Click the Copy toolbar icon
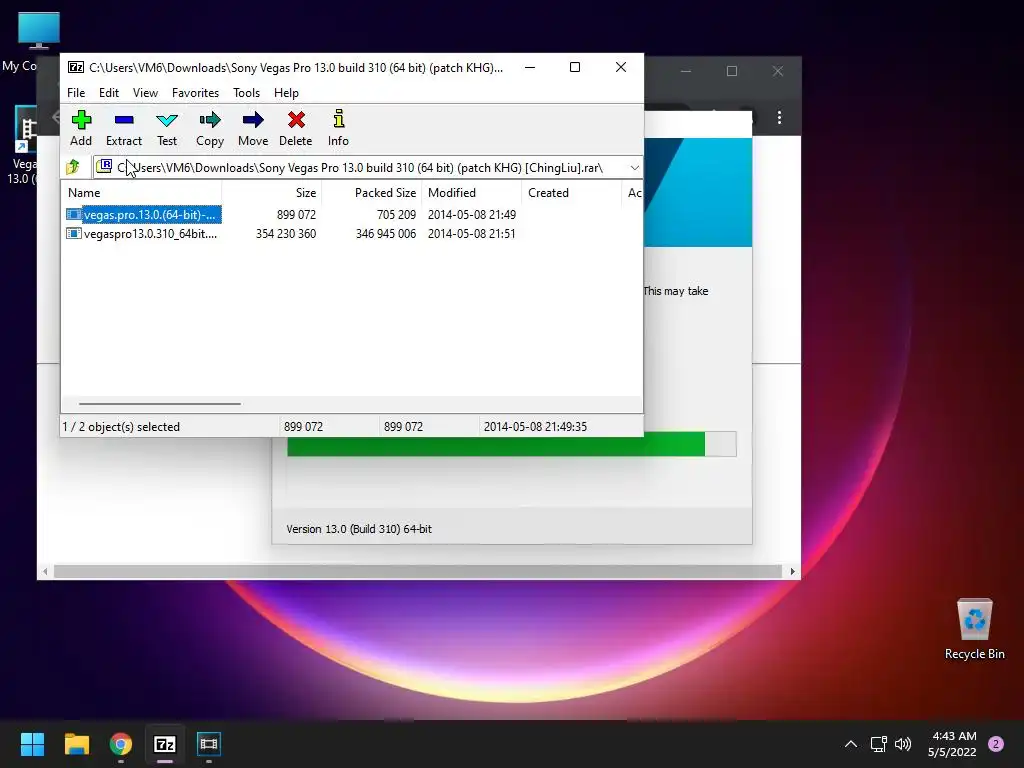This screenshot has height=768, width=1024. (x=210, y=128)
